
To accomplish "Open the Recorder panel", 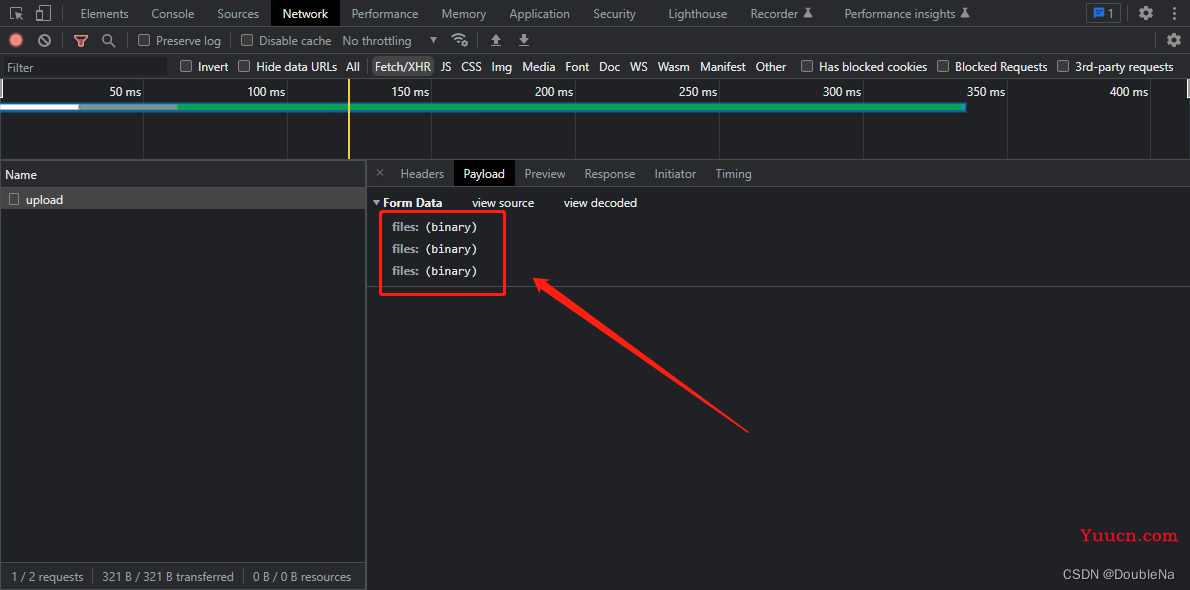I will pyautogui.click(x=782, y=14).
